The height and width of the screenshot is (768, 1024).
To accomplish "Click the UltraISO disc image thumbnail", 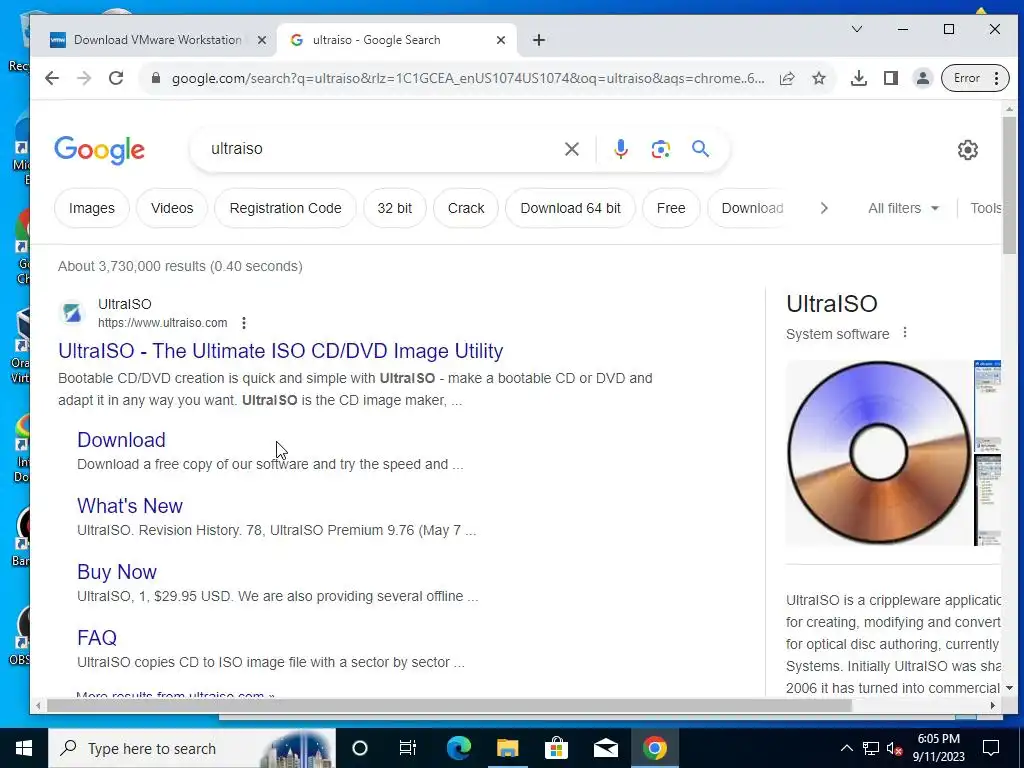I will click(x=878, y=453).
